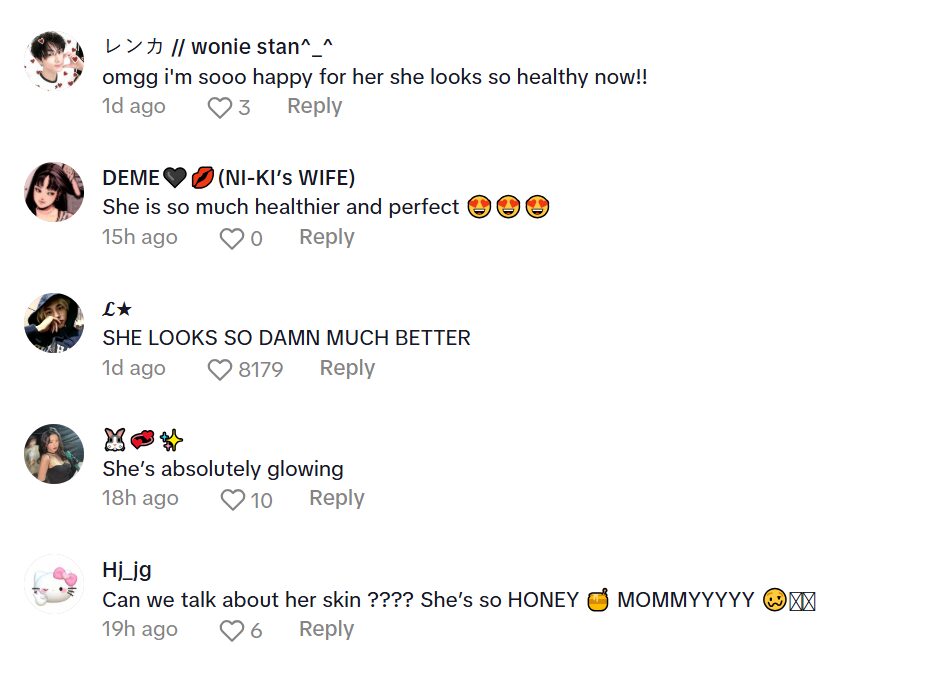Visit the 'wonie stan^_^' username link

tap(217, 47)
